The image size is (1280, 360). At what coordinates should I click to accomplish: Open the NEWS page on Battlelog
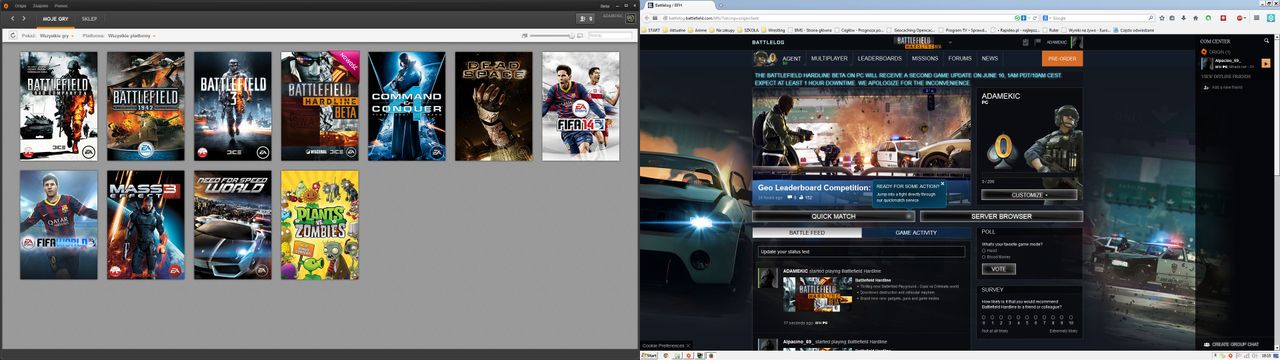(989, 58)
